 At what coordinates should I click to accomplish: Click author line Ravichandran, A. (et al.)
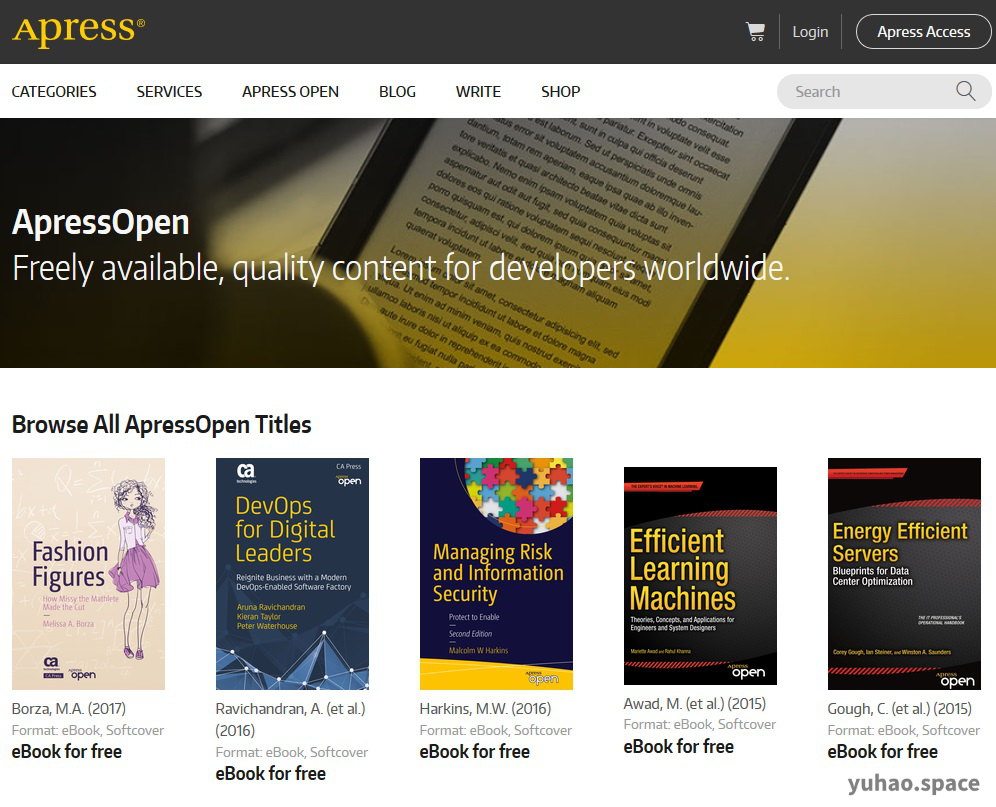290,719
